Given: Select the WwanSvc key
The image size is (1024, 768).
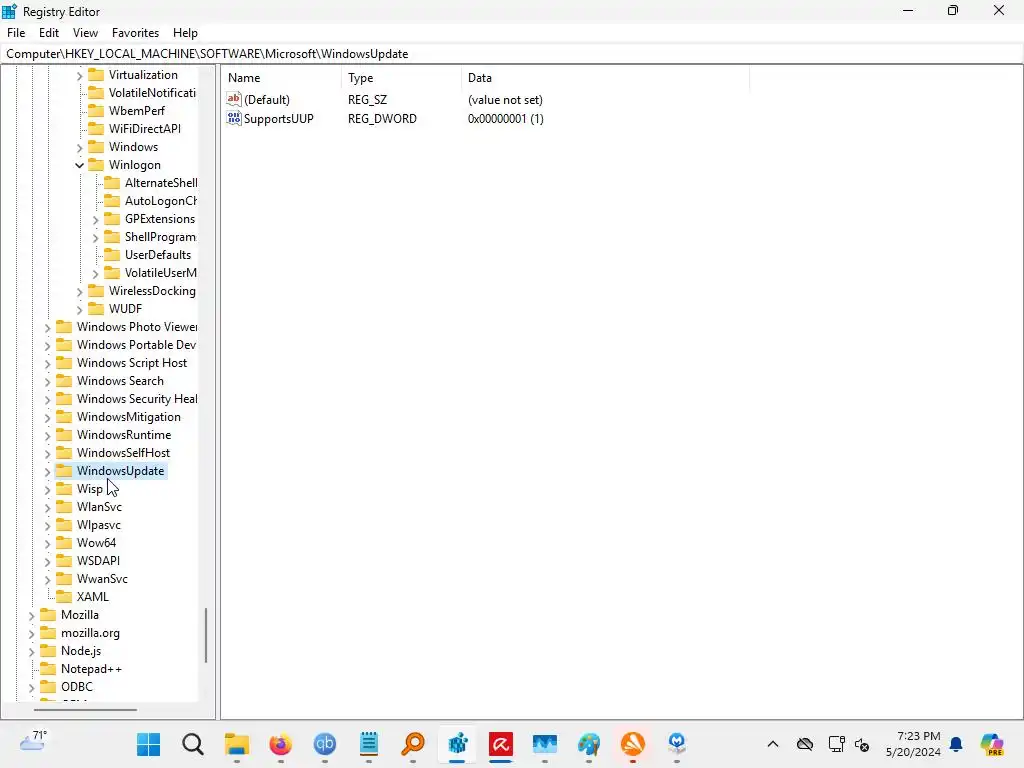Looking at the screenshot, I should (x=102, y=579).
